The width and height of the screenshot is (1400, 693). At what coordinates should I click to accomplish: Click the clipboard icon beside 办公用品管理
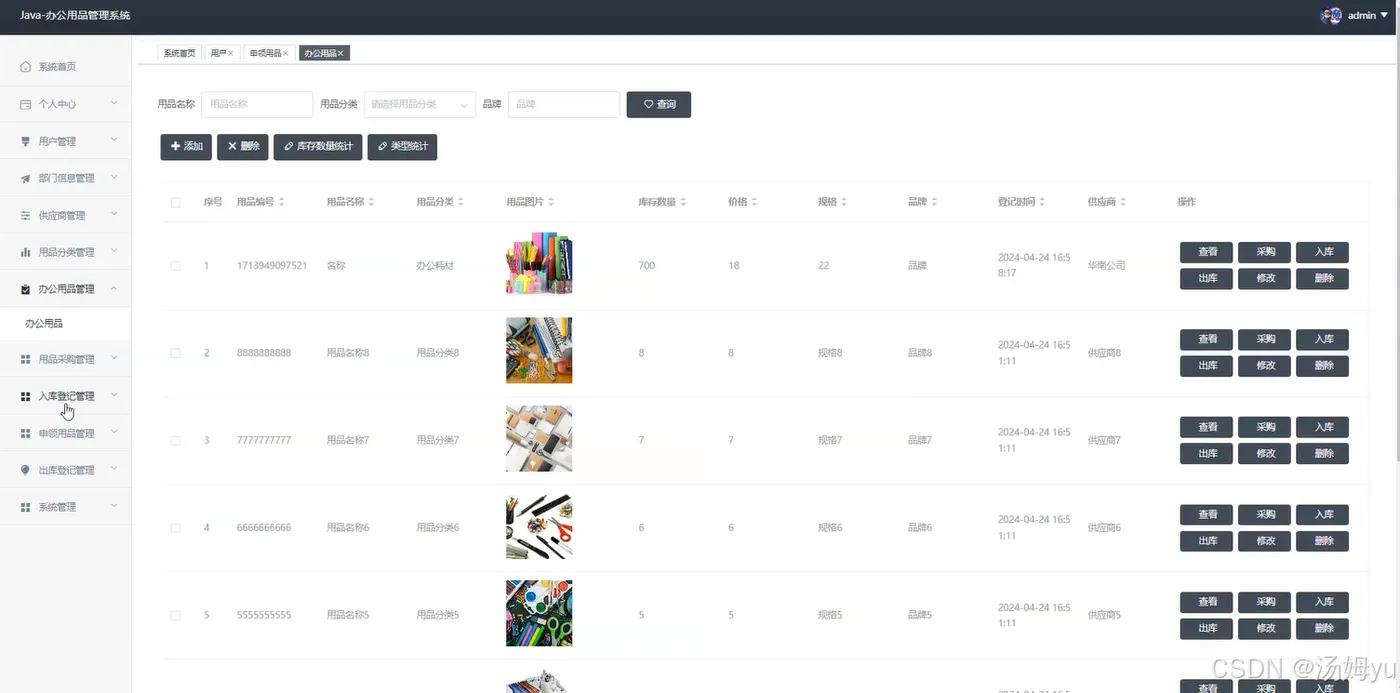click(26, 289)
